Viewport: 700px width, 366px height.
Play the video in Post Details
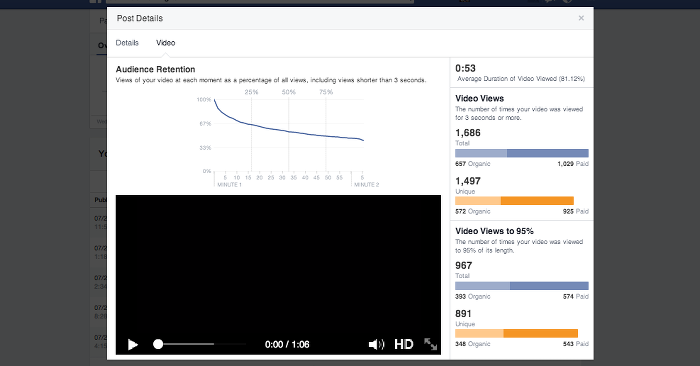point(133,345)
